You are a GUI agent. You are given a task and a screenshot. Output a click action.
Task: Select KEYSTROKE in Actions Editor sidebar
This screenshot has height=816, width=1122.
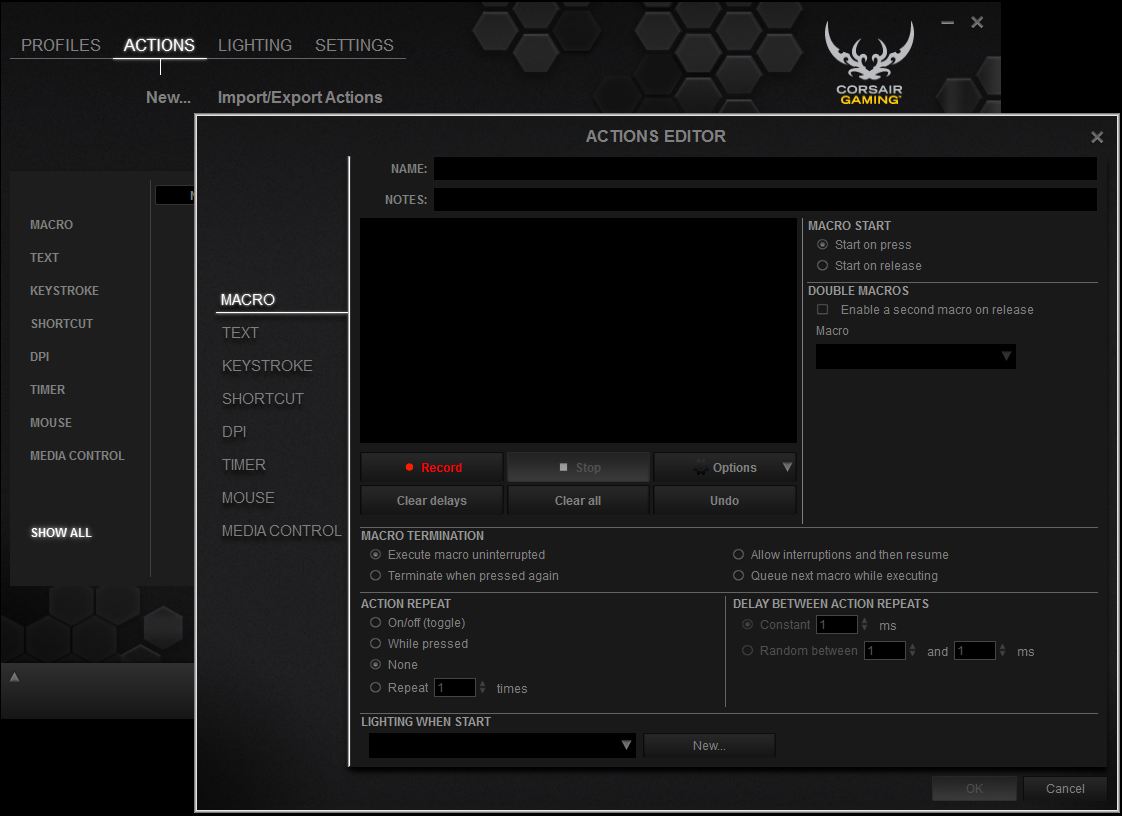coord(267,366)
